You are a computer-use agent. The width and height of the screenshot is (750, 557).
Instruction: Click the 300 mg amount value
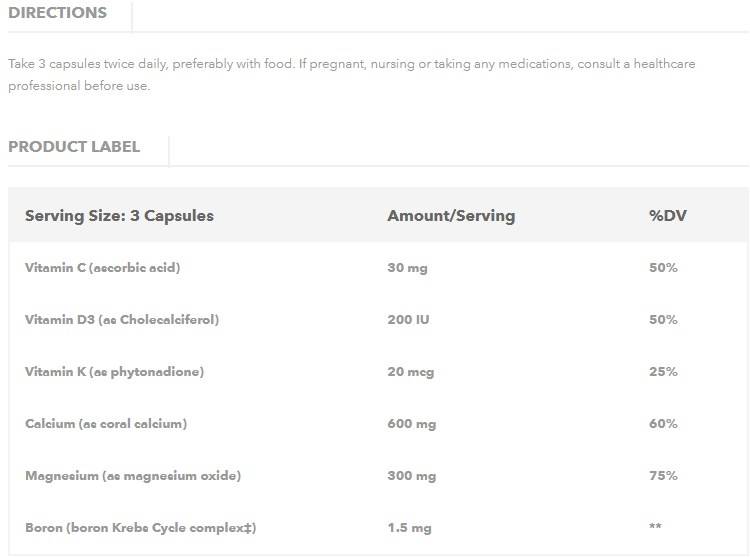411,475
